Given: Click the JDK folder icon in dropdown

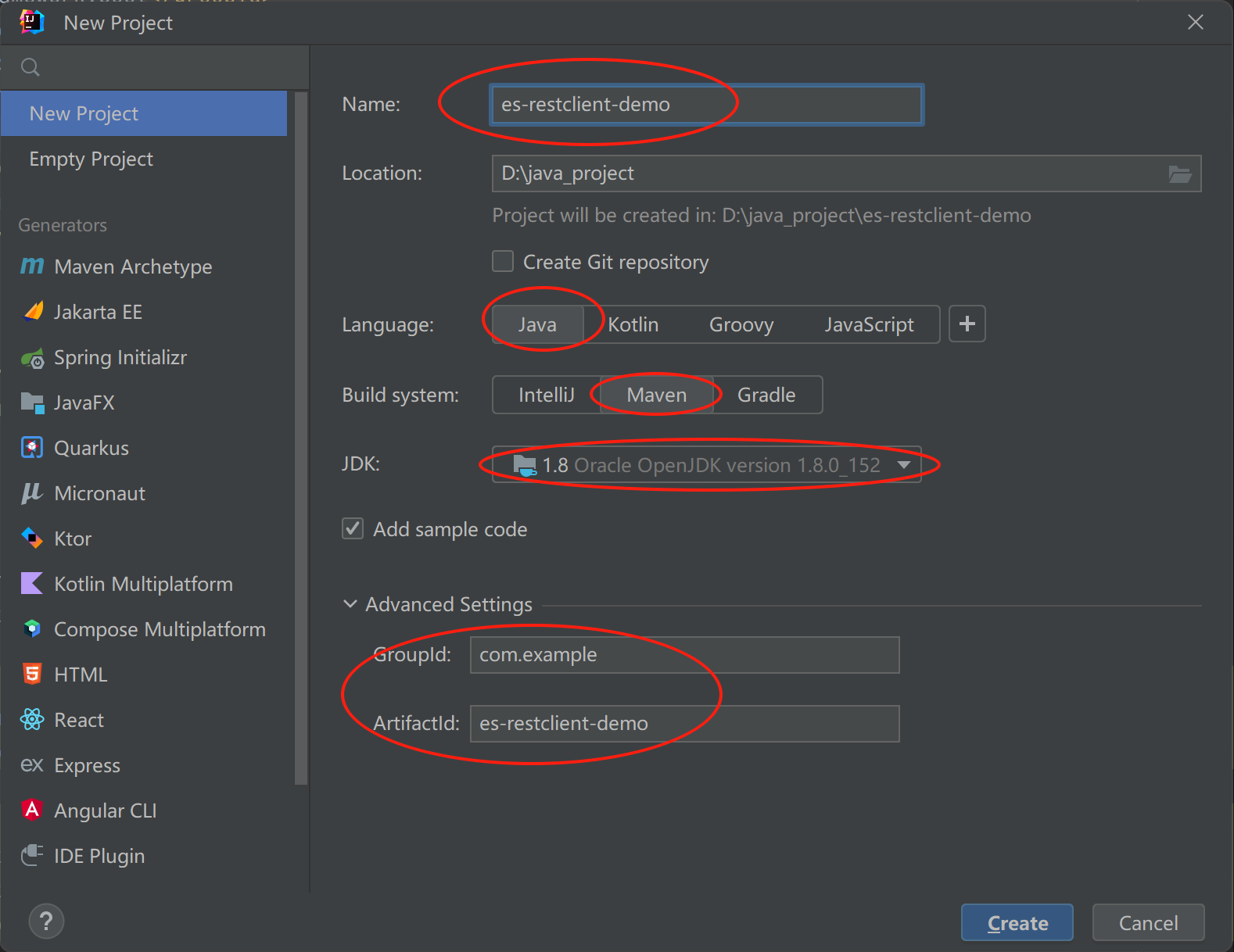Looking at the screenshot, I should point(525,466).
